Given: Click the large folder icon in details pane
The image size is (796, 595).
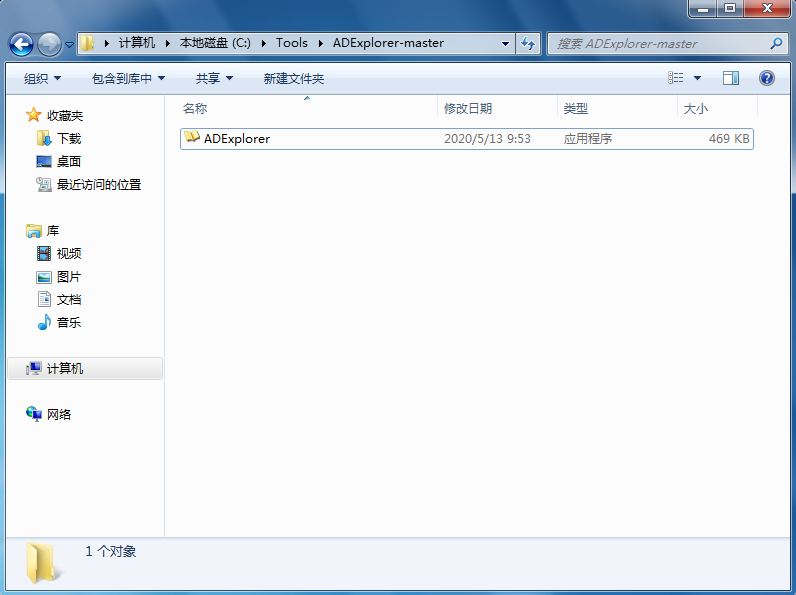Looking at the screenshot, I should [x=42, y=563].
